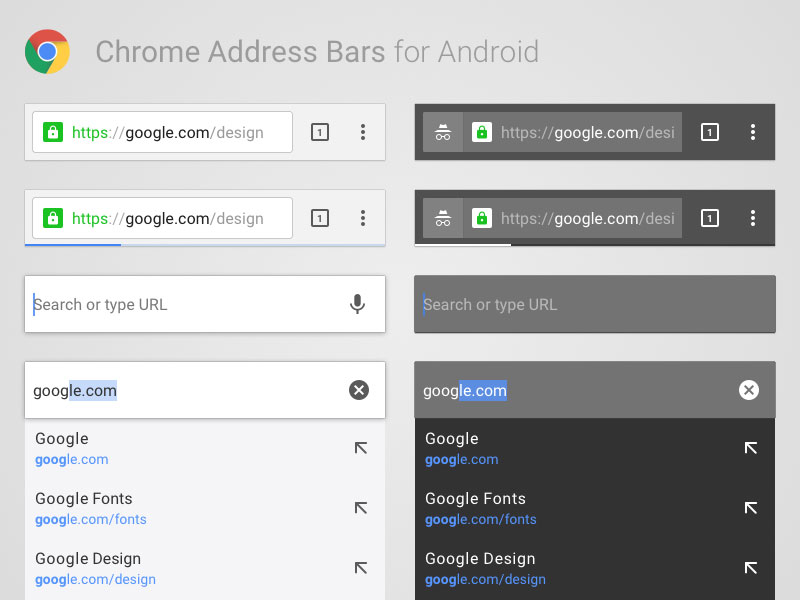This screenshot has height=600, width=800.
Task: Tap the tab switcher on the dark incognito bar
Action: [x=709, y=131]
